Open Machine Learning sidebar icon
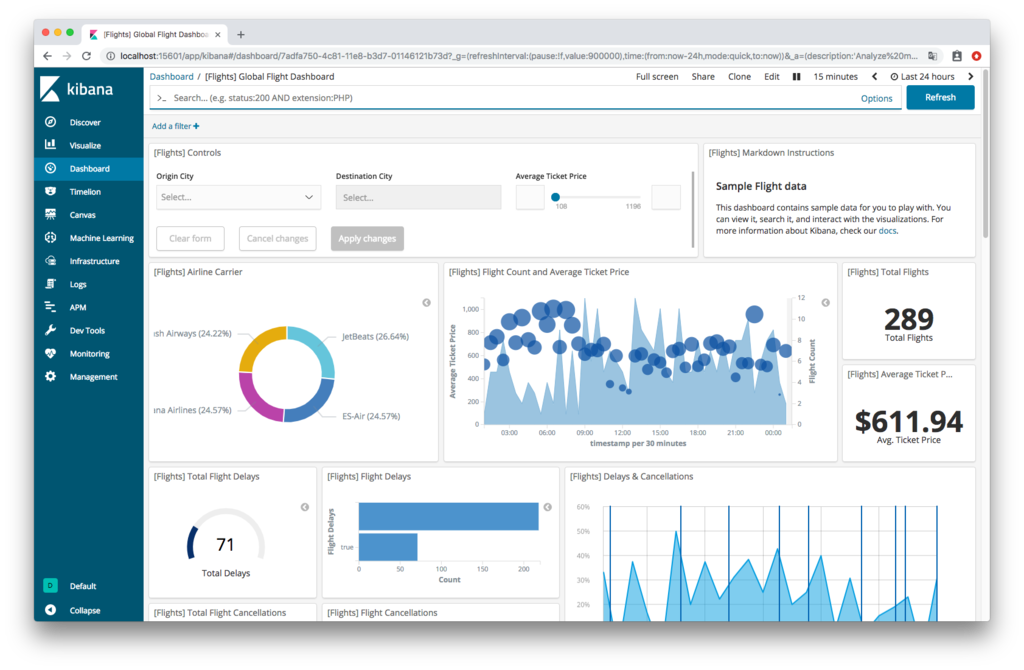This screenshot has width=1024, height=670. (50, 238)
